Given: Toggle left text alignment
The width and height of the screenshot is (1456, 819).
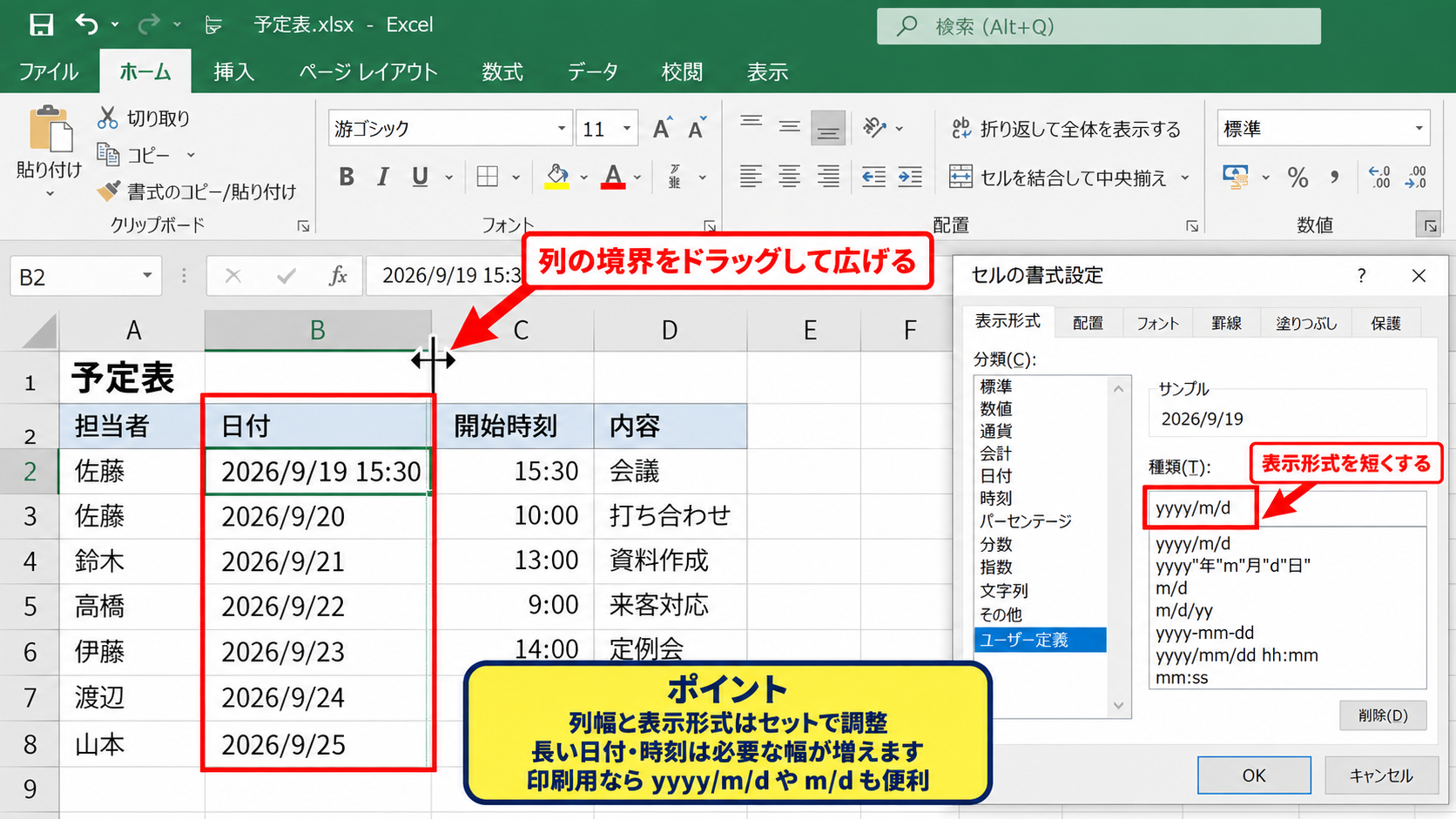Looking at the screenshot, I should click(751, 177).
